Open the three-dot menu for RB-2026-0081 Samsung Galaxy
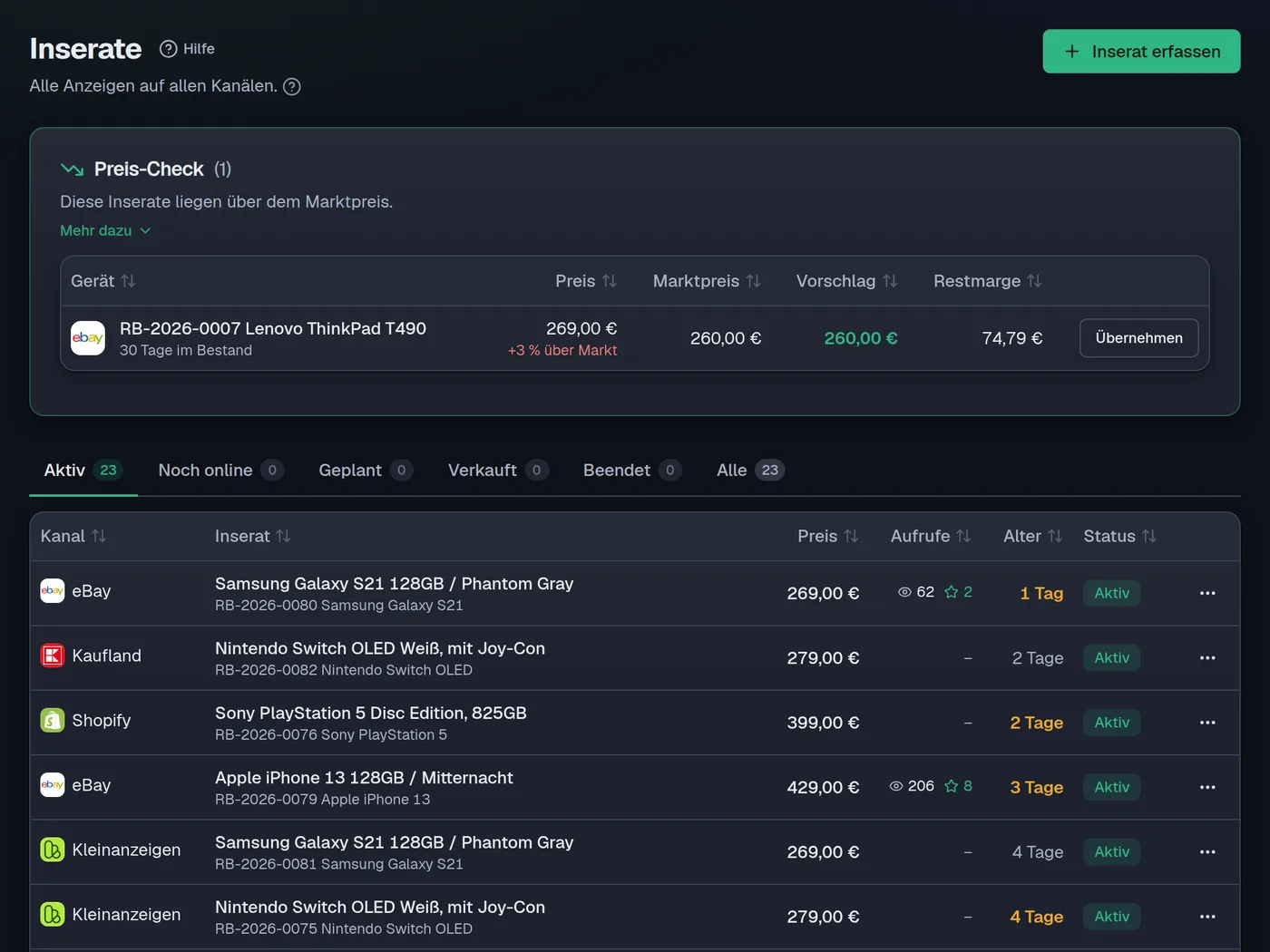Viewport: 1270px width, 952px height. [1207, 852]
